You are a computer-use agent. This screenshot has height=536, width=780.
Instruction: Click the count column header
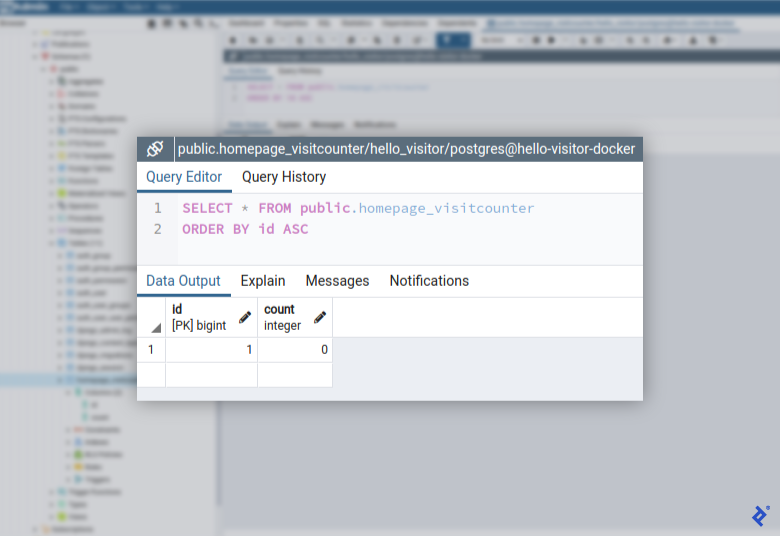pyautogui.click(x=295, y=318)
